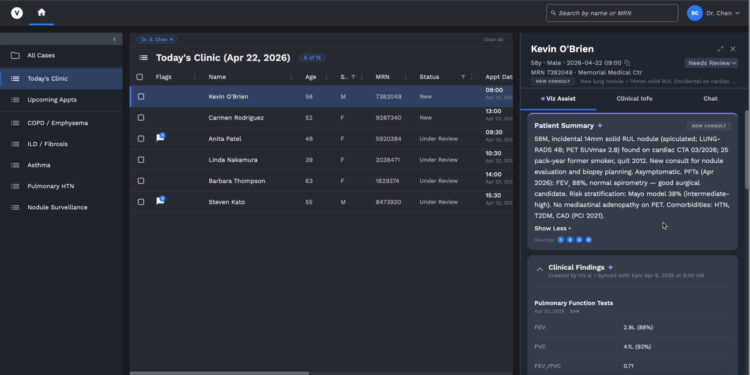This screenshot has width=750, height=375.
Task: Check the Steven Kato row checkbox
Action: (x=141, y=202)
